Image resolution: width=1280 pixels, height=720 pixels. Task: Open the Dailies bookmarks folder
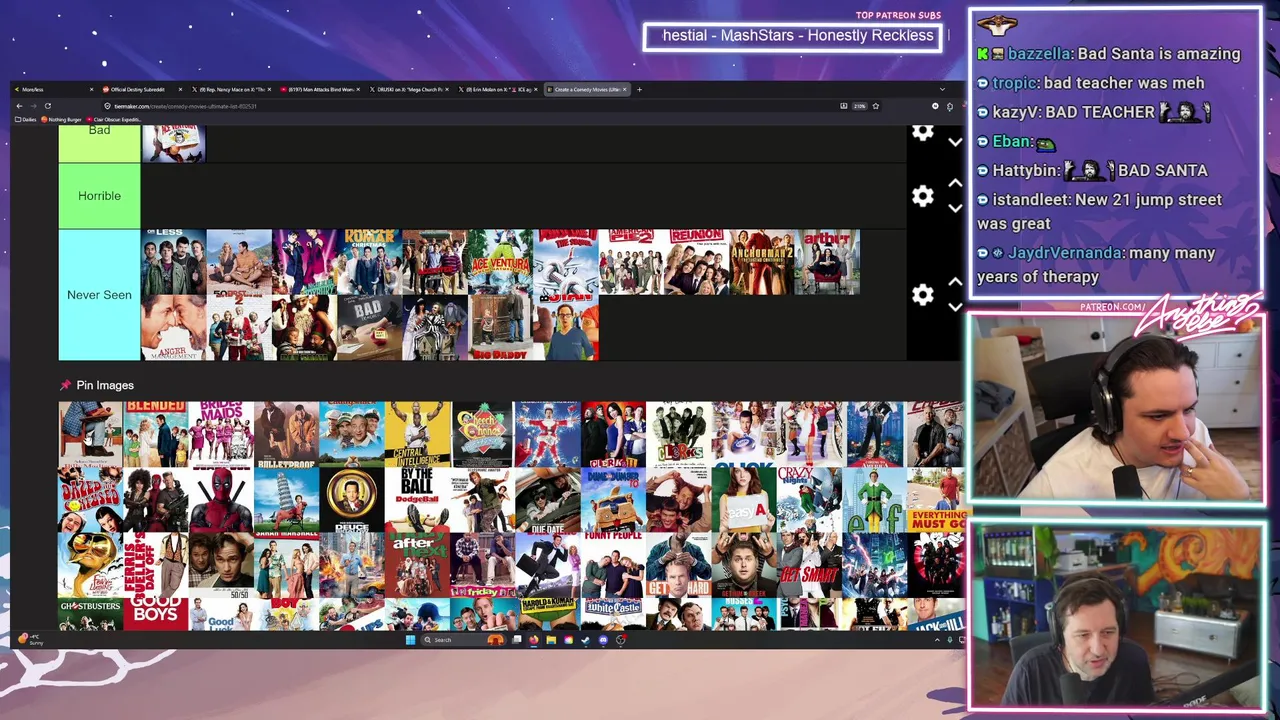coord(26,119)
